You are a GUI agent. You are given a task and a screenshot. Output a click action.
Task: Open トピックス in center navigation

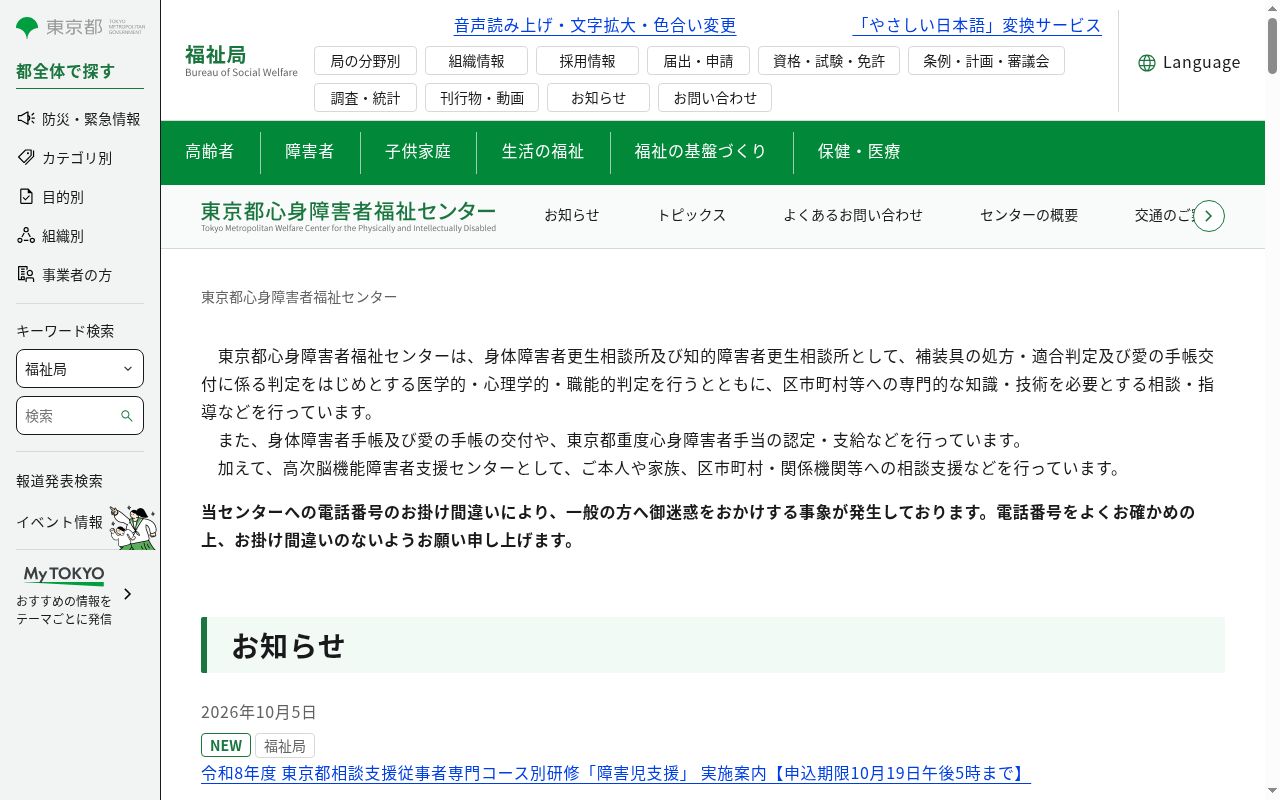pos(691,215)
